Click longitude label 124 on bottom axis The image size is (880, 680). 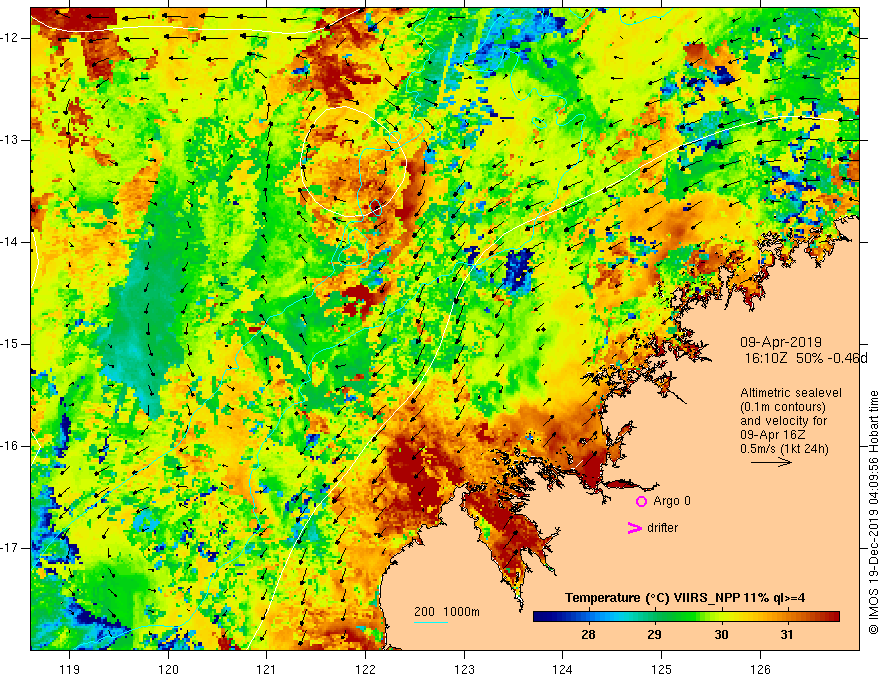(563, 669)
